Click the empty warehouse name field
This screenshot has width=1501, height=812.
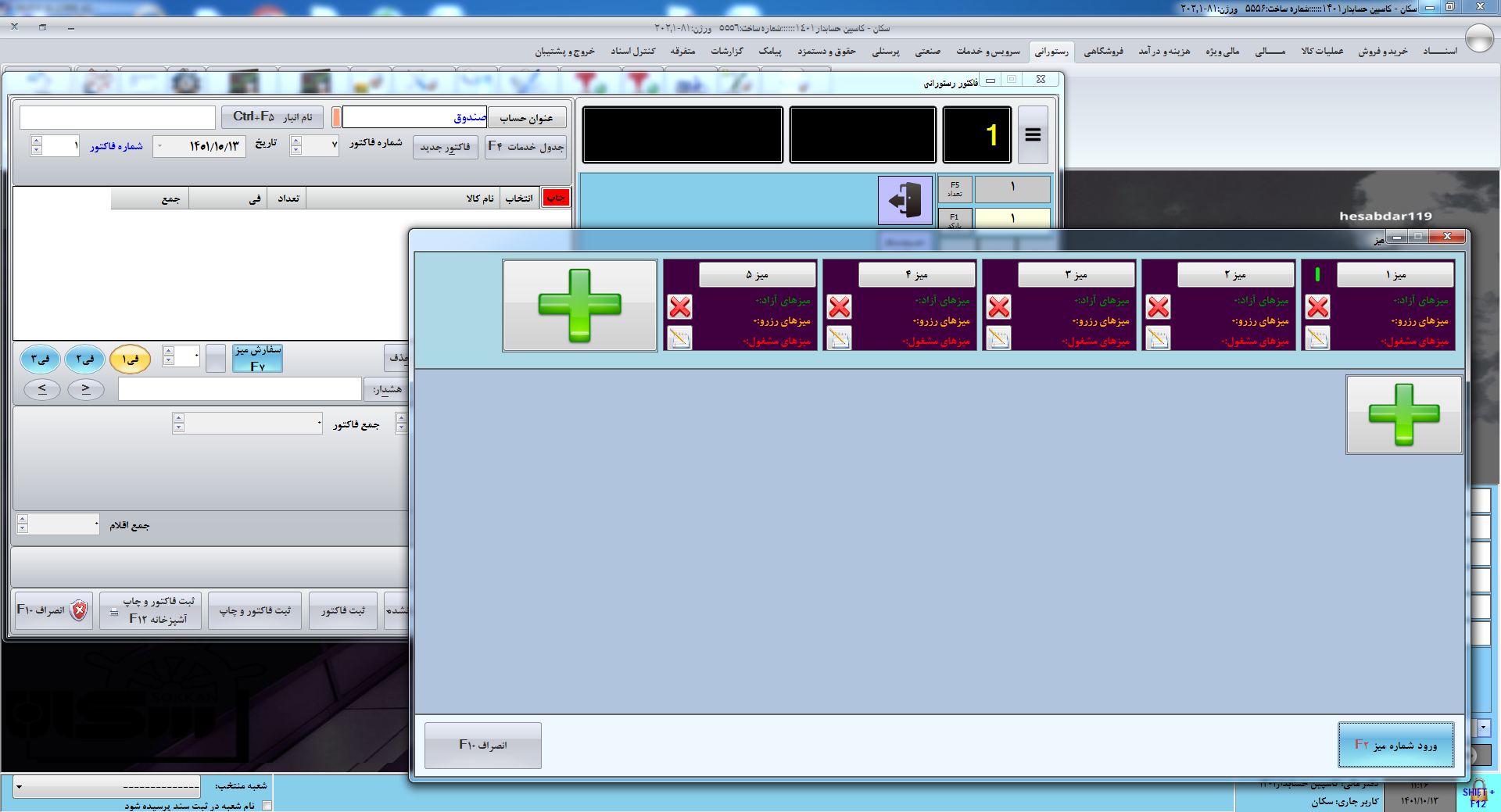117,117
